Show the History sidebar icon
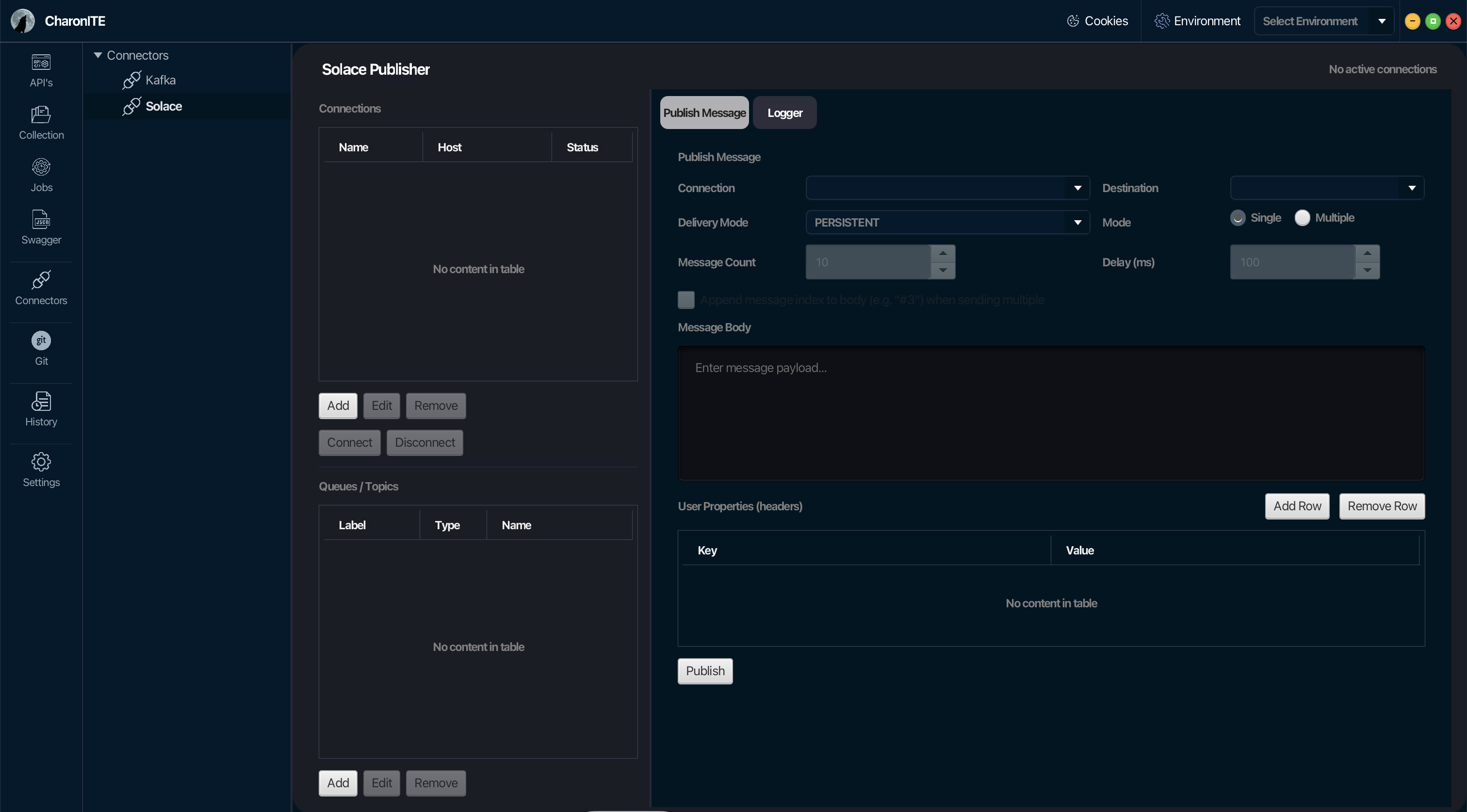This screenshot has height=812, width=1467. tap(41, 401)
